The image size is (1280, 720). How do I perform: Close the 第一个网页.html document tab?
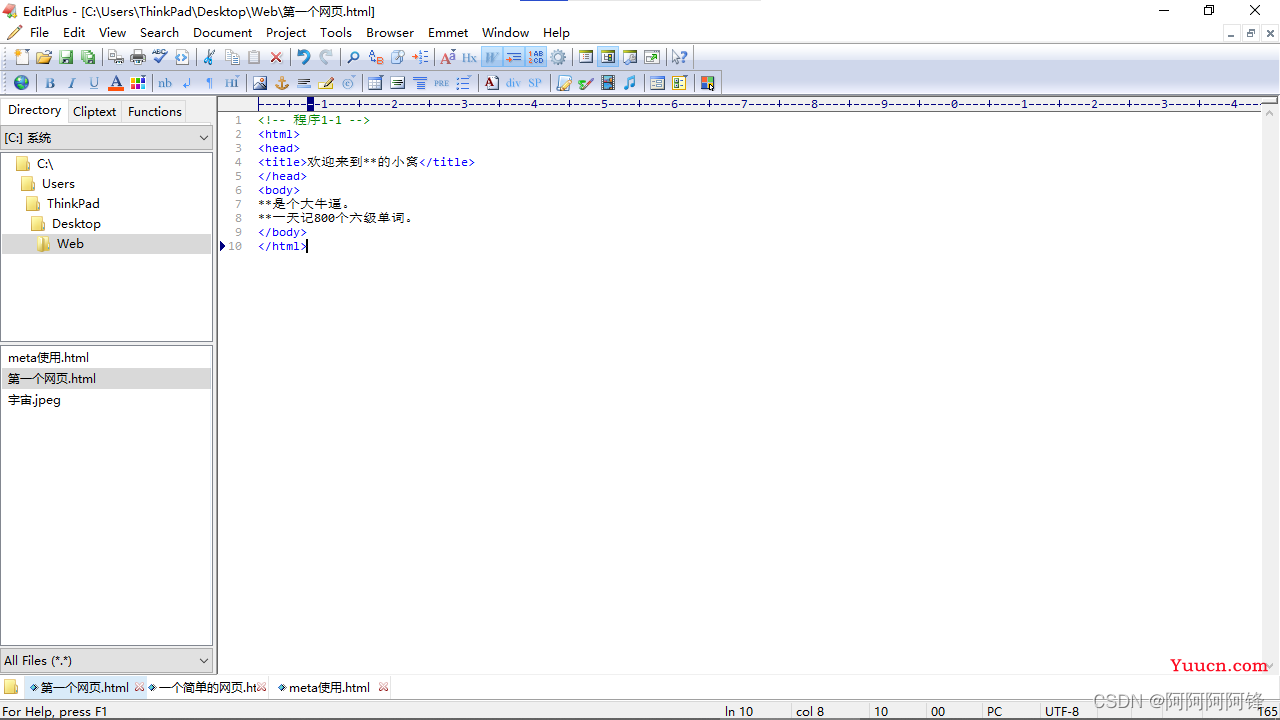[x=139, y=687]
